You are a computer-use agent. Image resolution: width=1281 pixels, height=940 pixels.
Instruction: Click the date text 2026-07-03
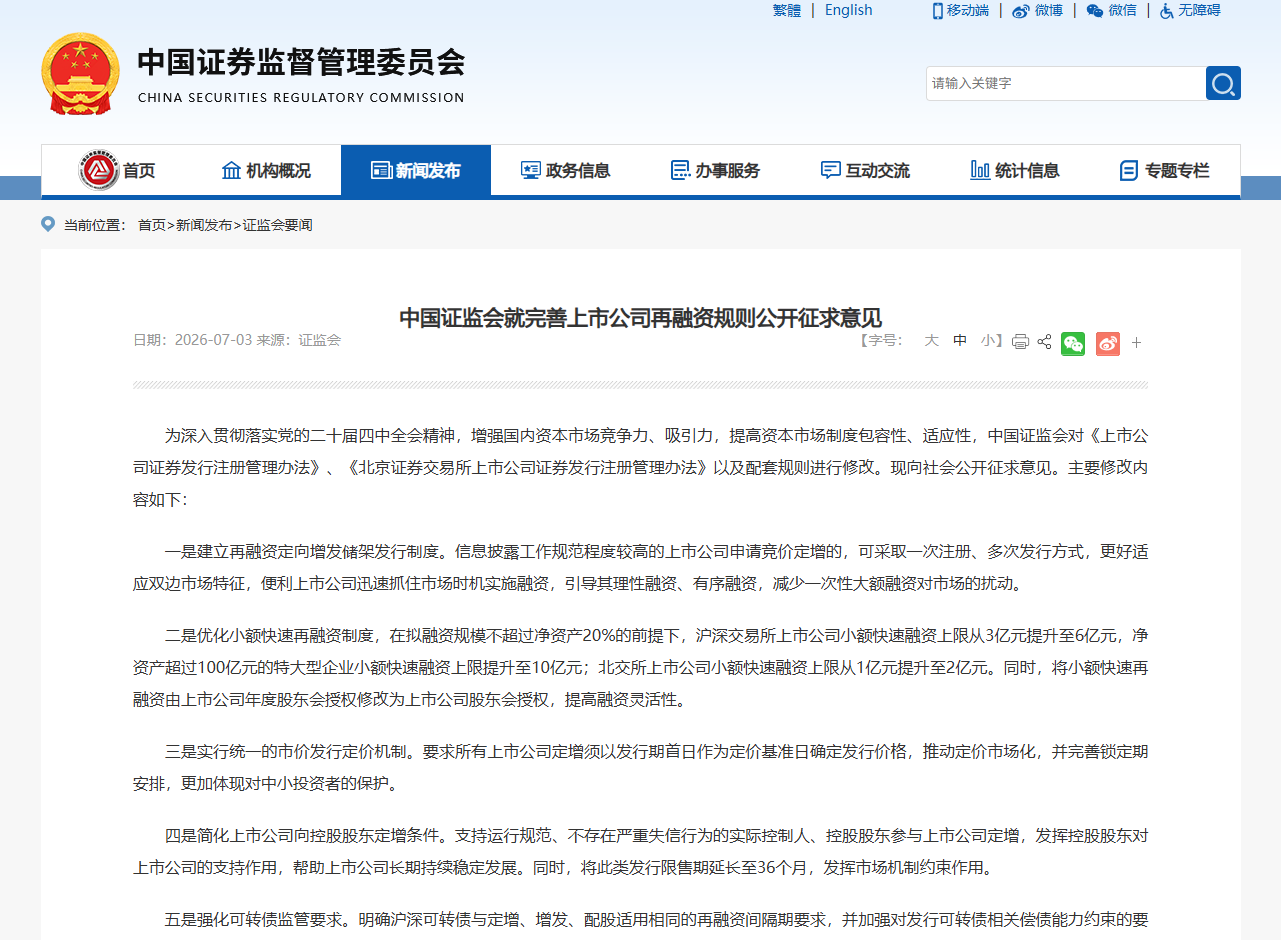tap(213, 340)
